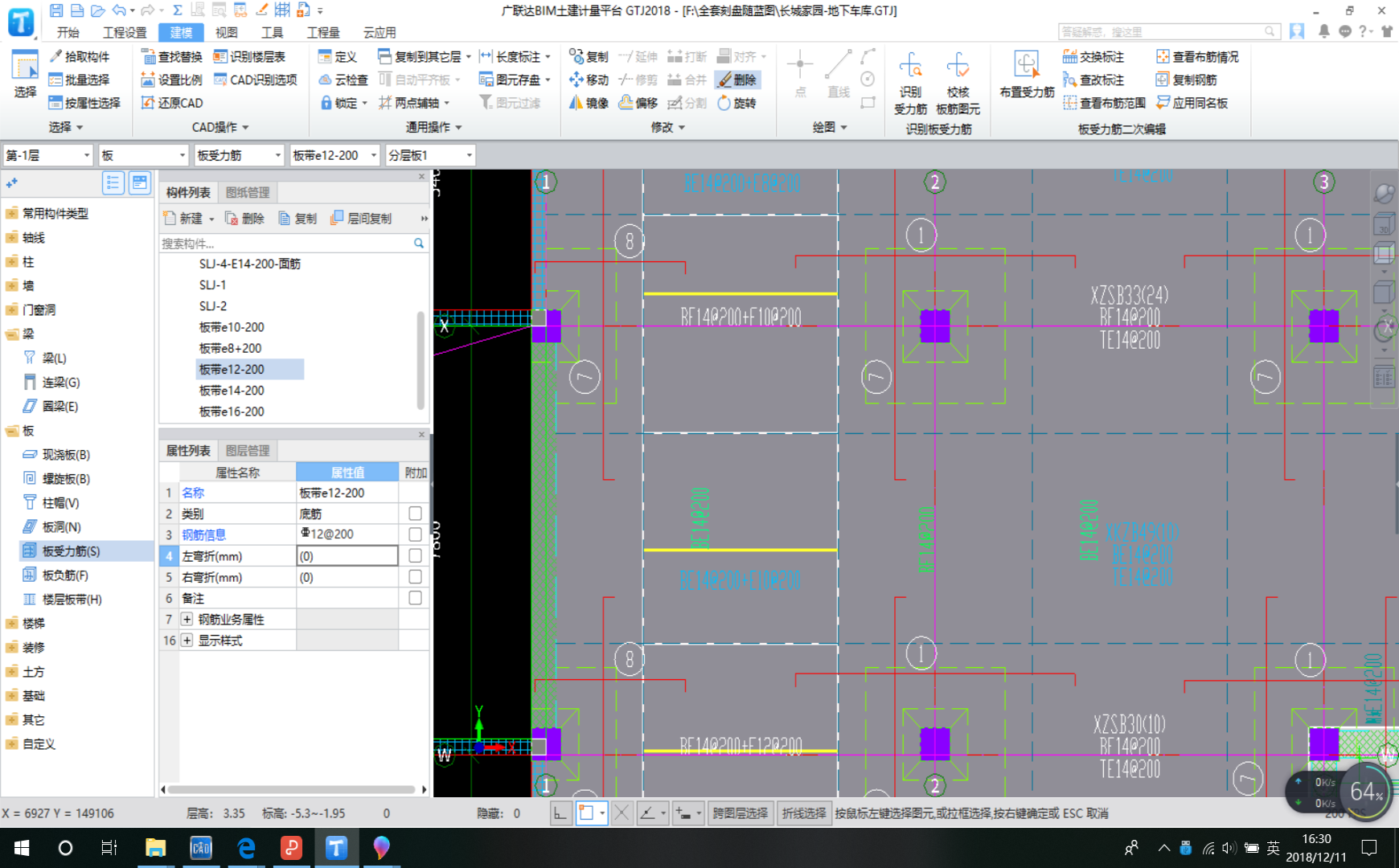The width and height of the screenshot is (1399, 868).
Task: Open the 工程设置 ribbon tab
Action: click(125, 32)
